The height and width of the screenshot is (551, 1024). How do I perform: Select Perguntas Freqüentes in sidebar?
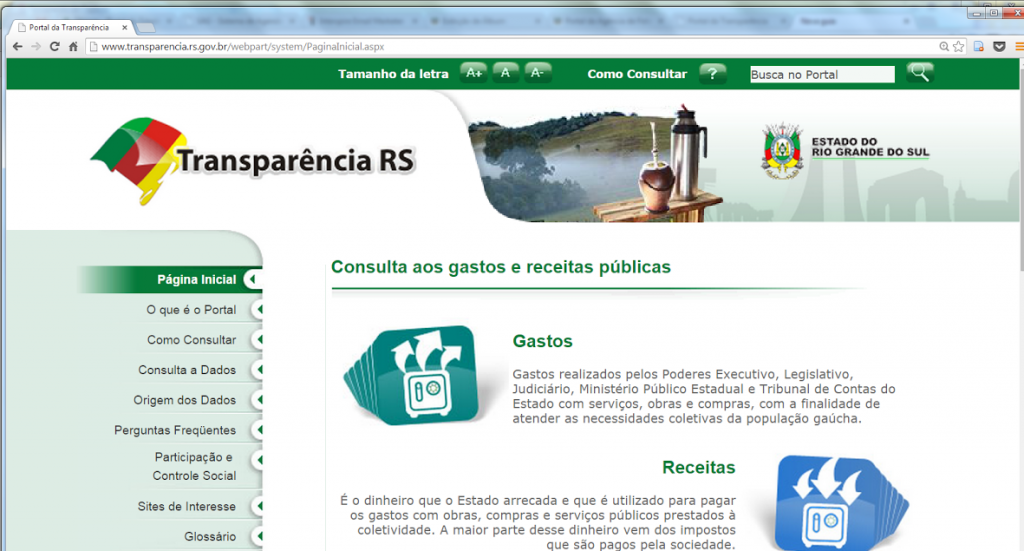point(175,431)
